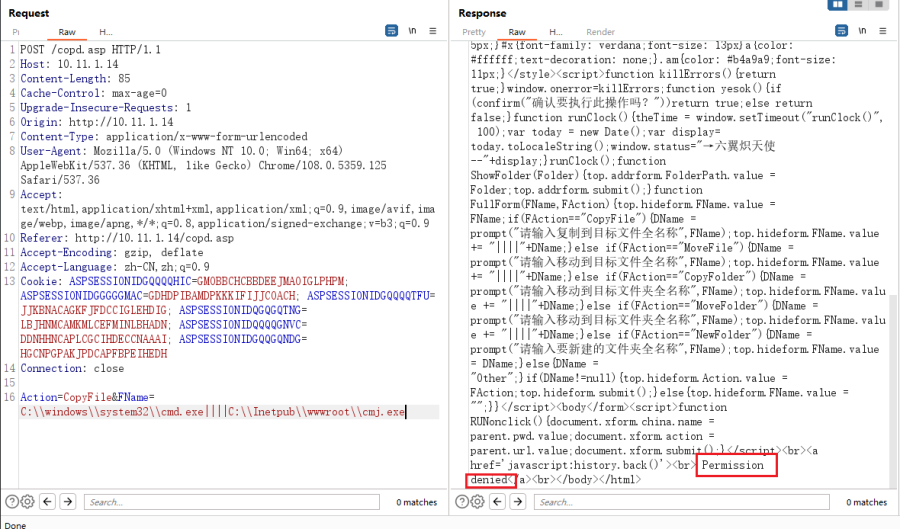Click the Accept-Language: zh-CN header line

[115, 267]
